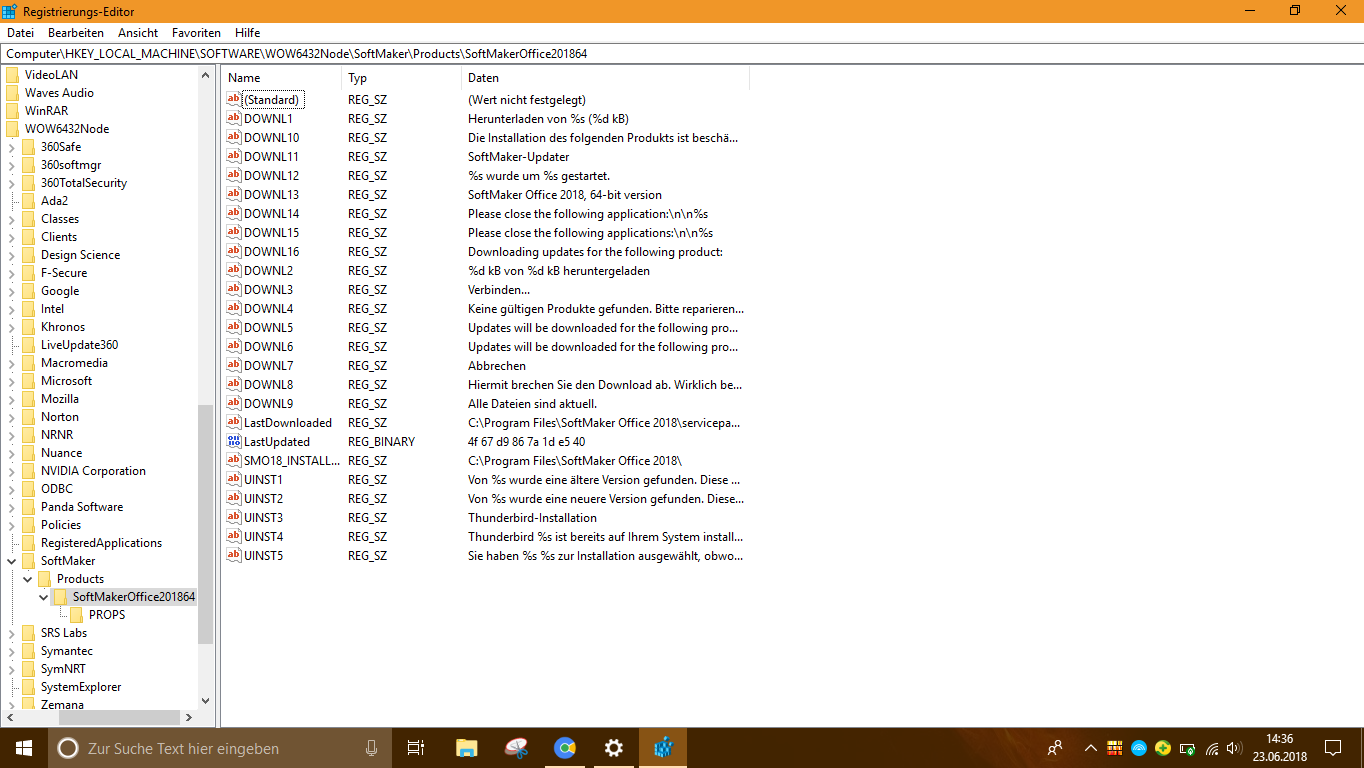Show hidden tray icons chevron
This screenshot has width=1364, height=768.
click(x=1090, y=748)
